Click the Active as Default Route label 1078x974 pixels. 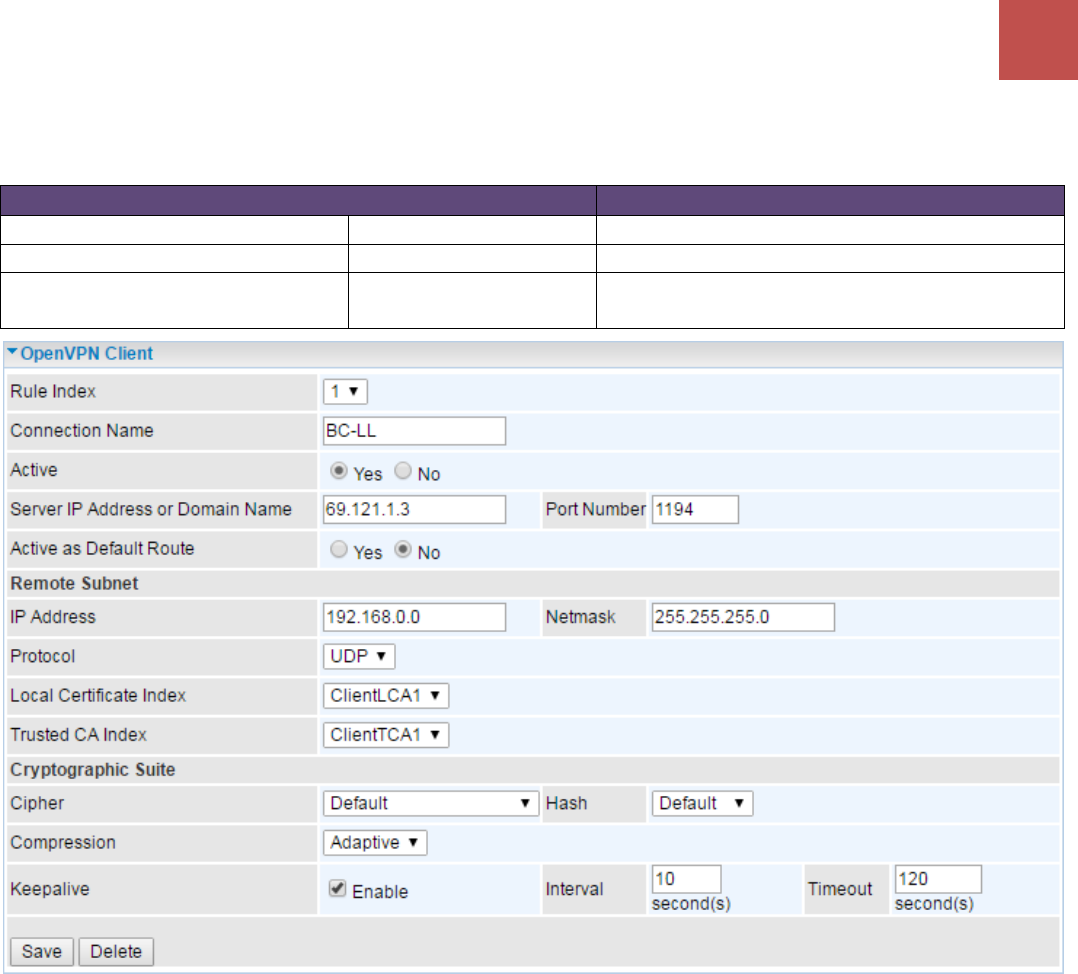[x=102, y=549]
